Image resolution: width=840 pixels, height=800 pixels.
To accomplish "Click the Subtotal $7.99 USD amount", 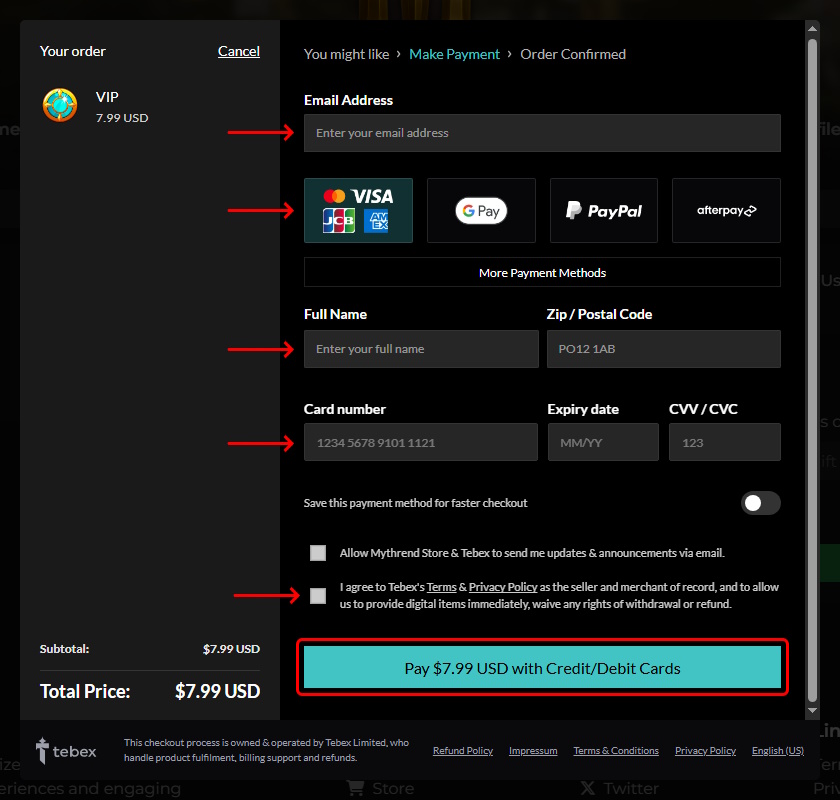I will click(x=231, y=649).
